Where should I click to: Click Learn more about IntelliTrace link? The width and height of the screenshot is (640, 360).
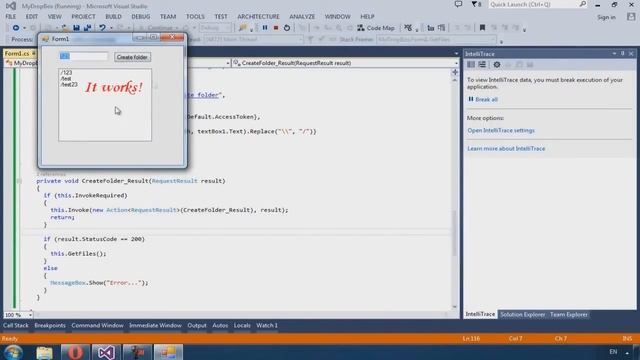[x=506, y=149]
